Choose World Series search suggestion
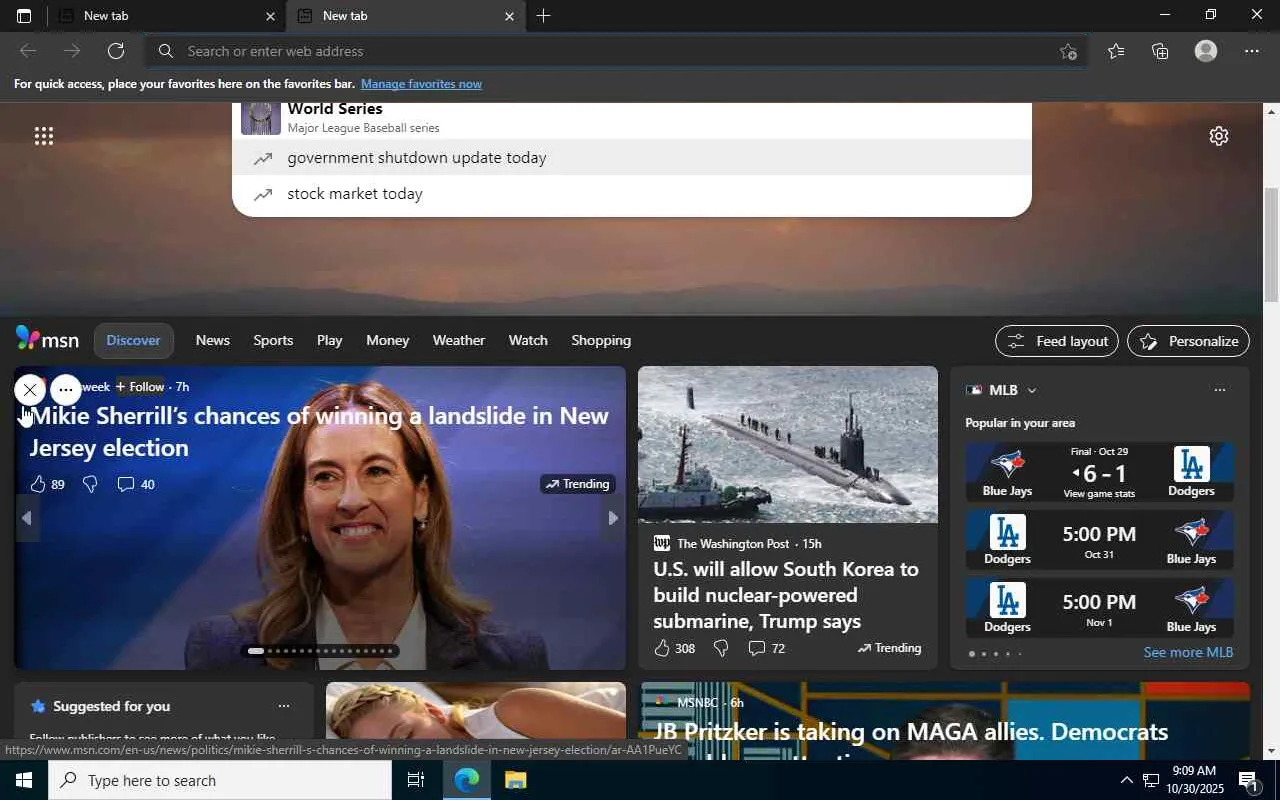Image resolution: width=1280 pixels, height=800 pixels. [632, 118]
